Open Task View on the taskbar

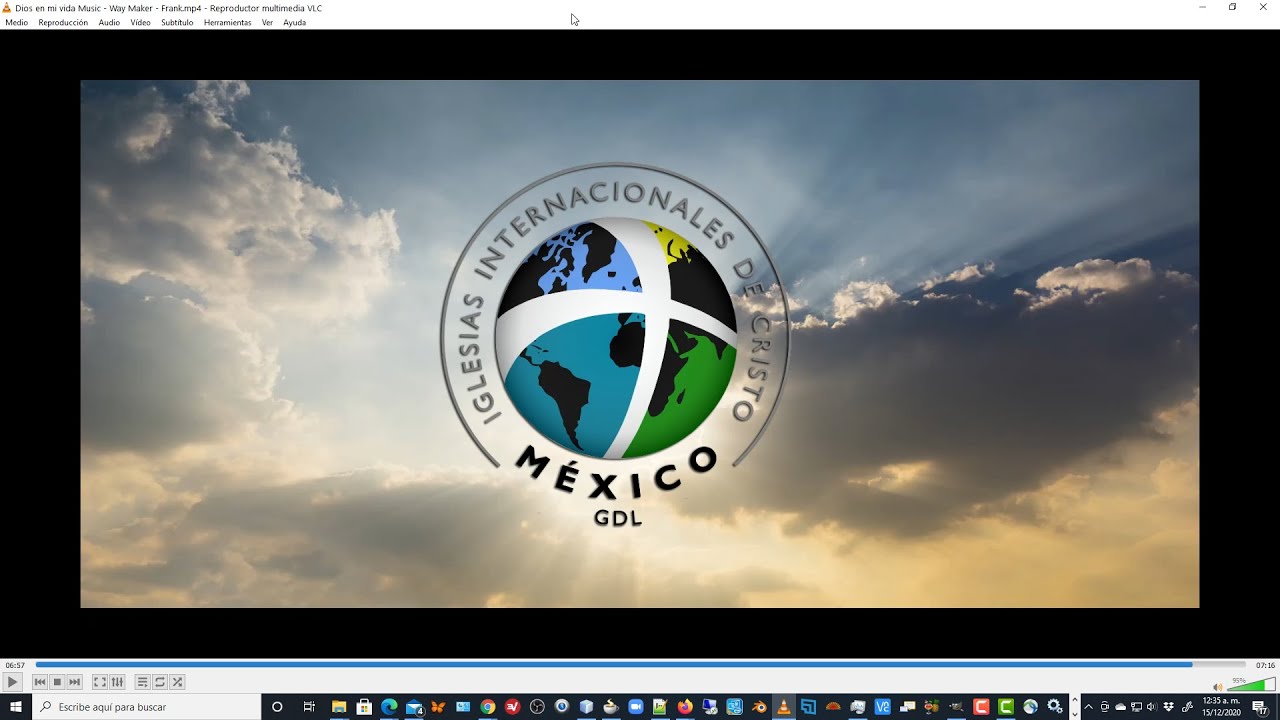click(309, 707)
